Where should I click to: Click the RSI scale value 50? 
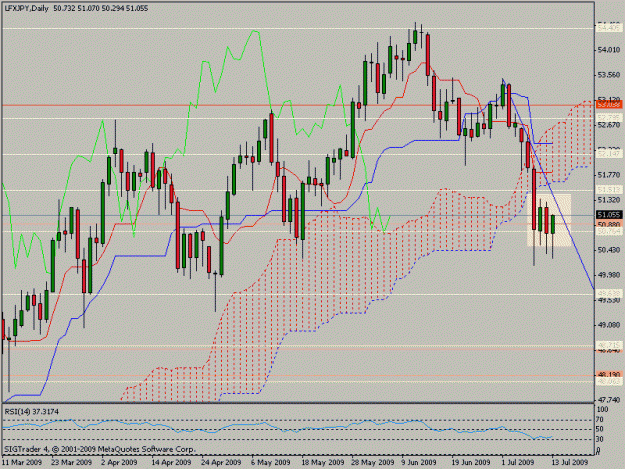pos(600,429)
